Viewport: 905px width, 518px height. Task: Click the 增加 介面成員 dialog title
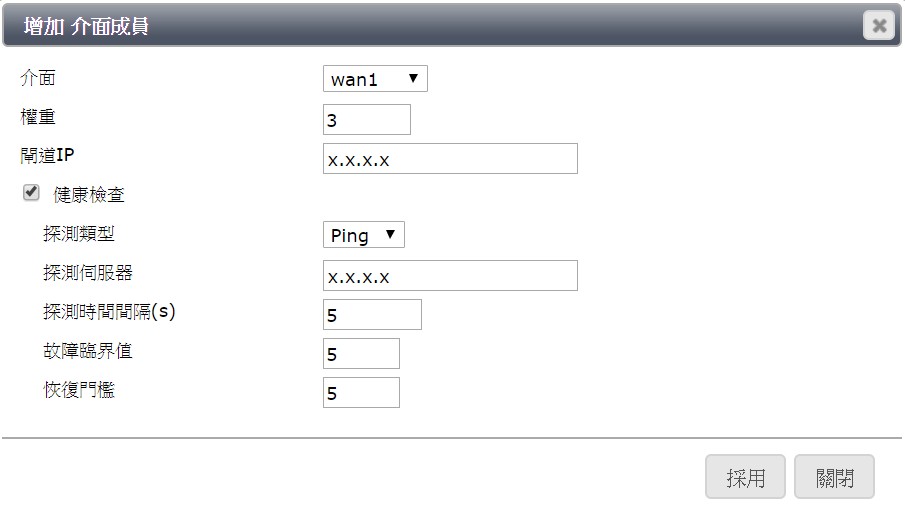pos(86,27)
